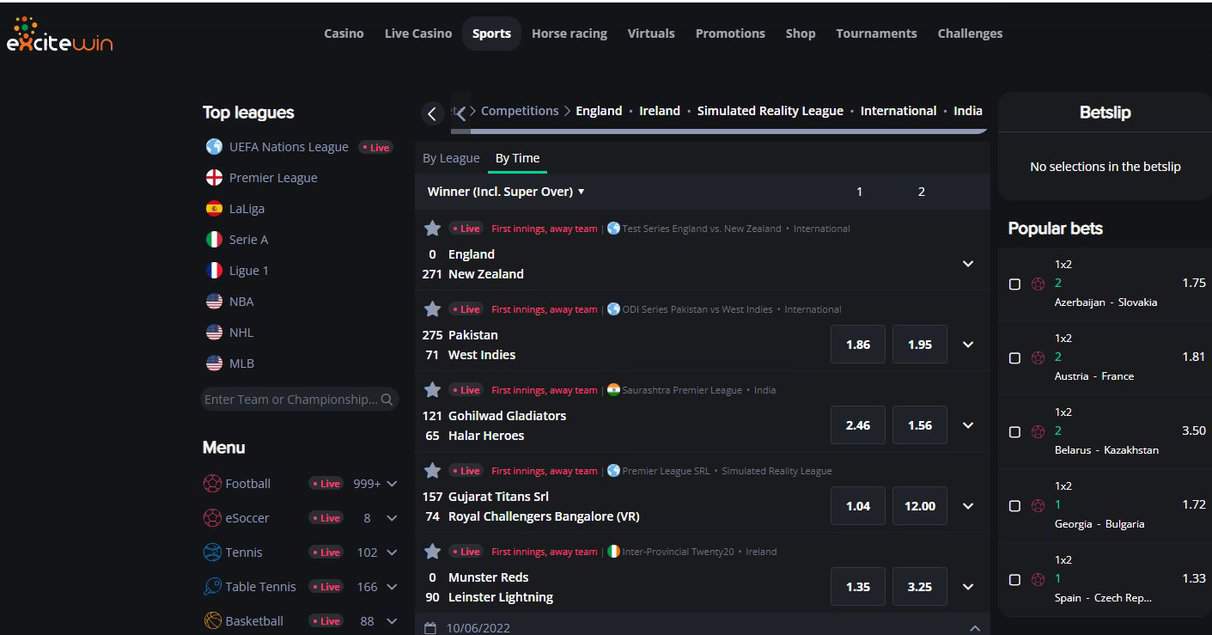Image resolution: width=1212 pixels, height=635 pixels.
Task: Click the UEFA Nations League globe icon
Action: [214, 147]
